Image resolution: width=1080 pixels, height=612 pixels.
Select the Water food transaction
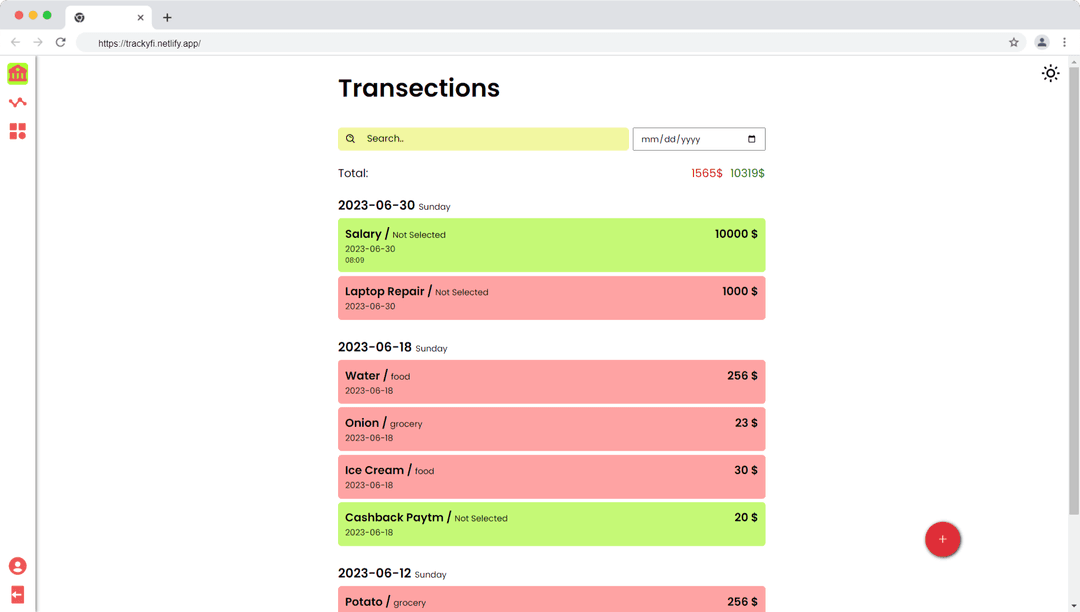pyautogui.click(x=551, y=382)
